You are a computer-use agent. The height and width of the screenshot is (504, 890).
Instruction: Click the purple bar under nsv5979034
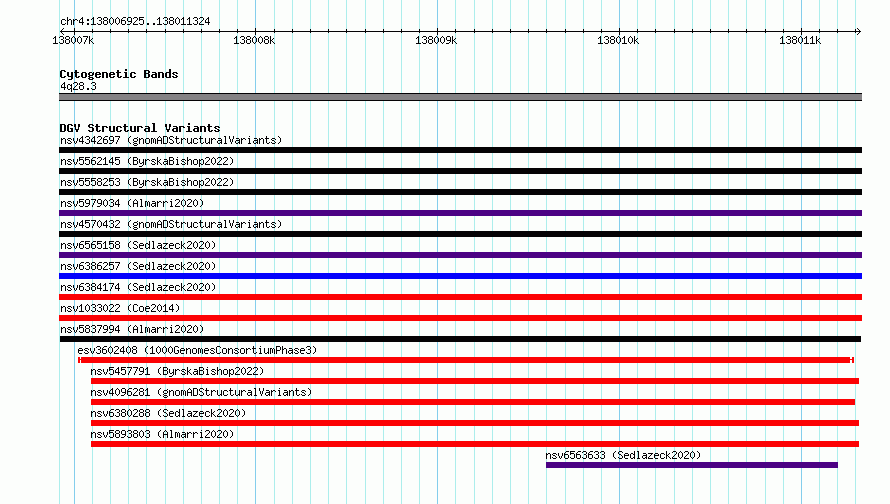pyautogui.click(x=460, y=213)
